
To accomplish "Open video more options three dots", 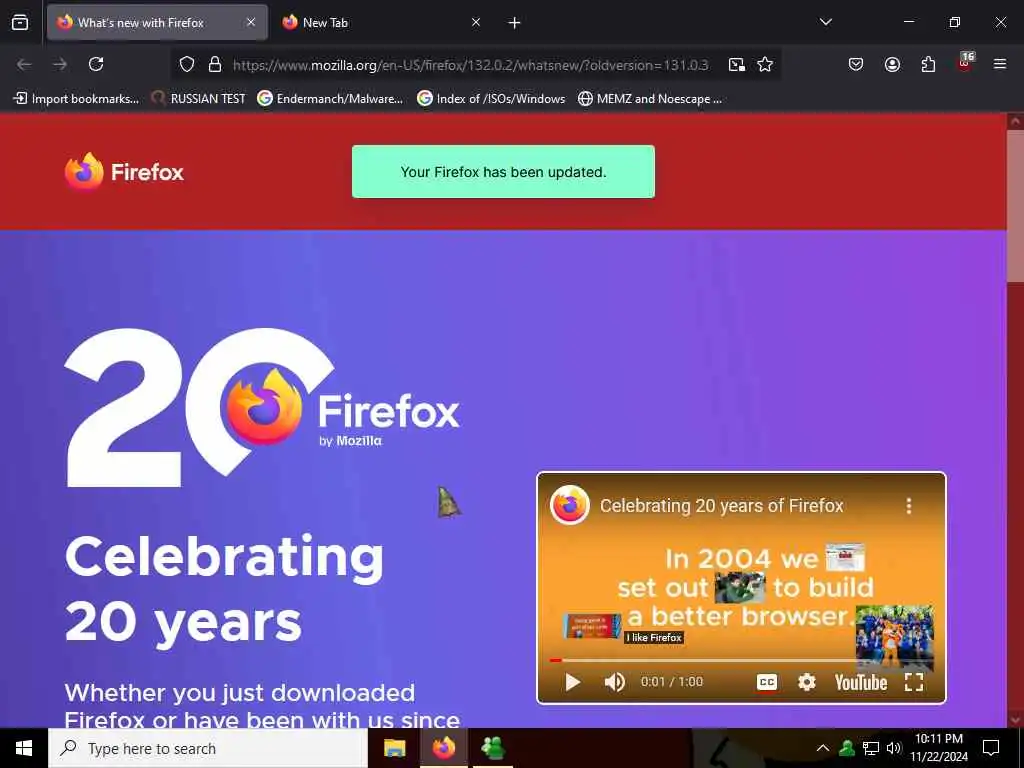I will (908, 506).
